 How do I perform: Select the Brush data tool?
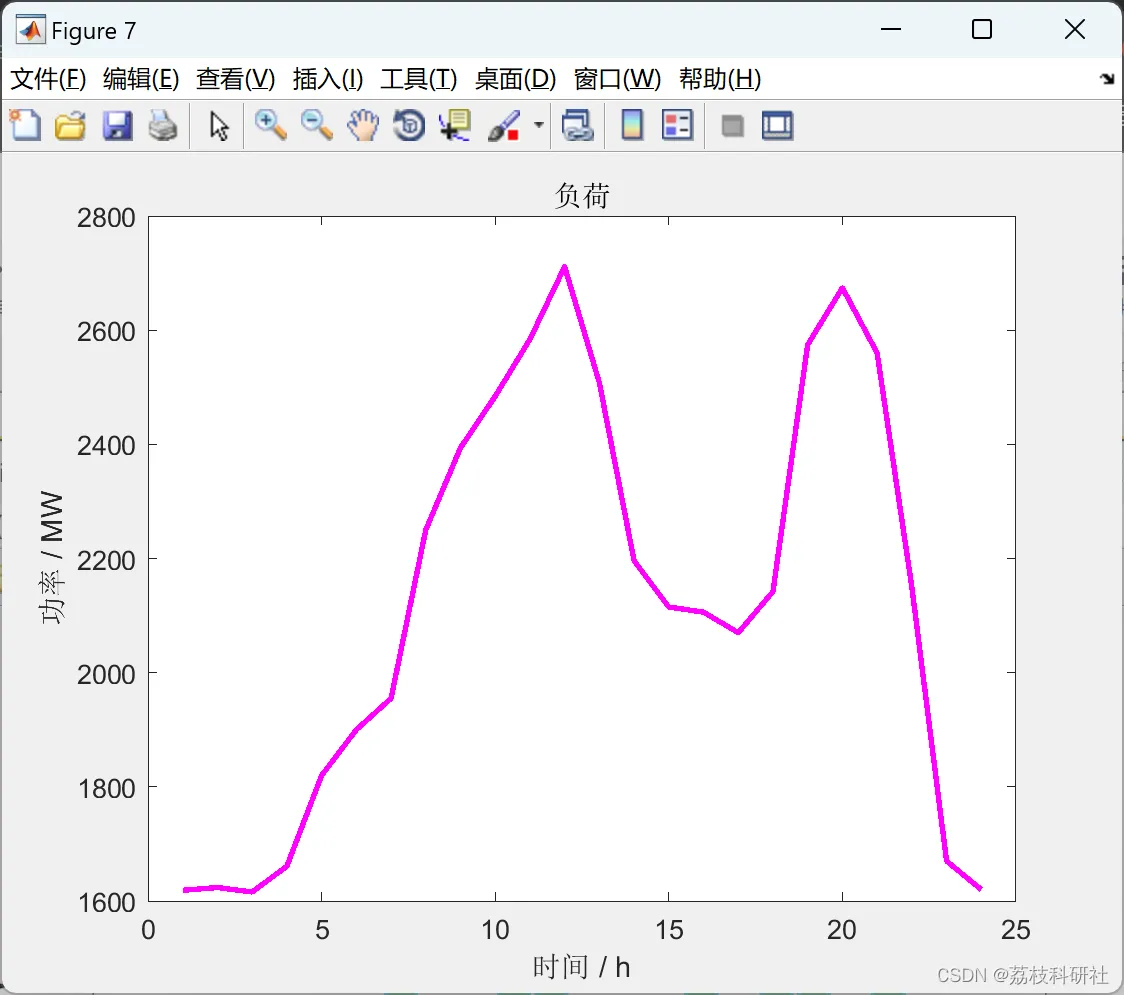(504, 125)
